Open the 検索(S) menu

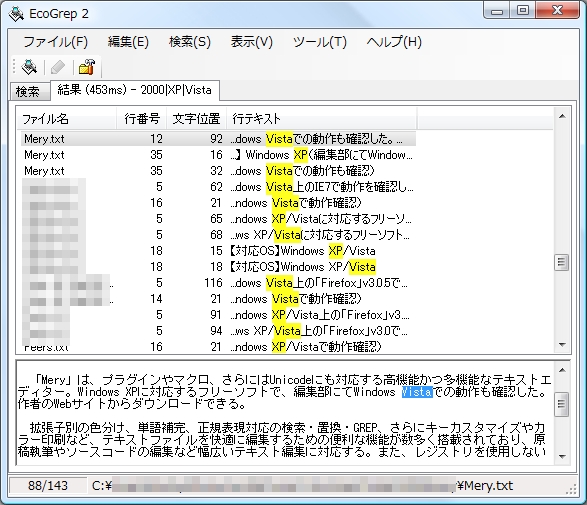point(190,42)
